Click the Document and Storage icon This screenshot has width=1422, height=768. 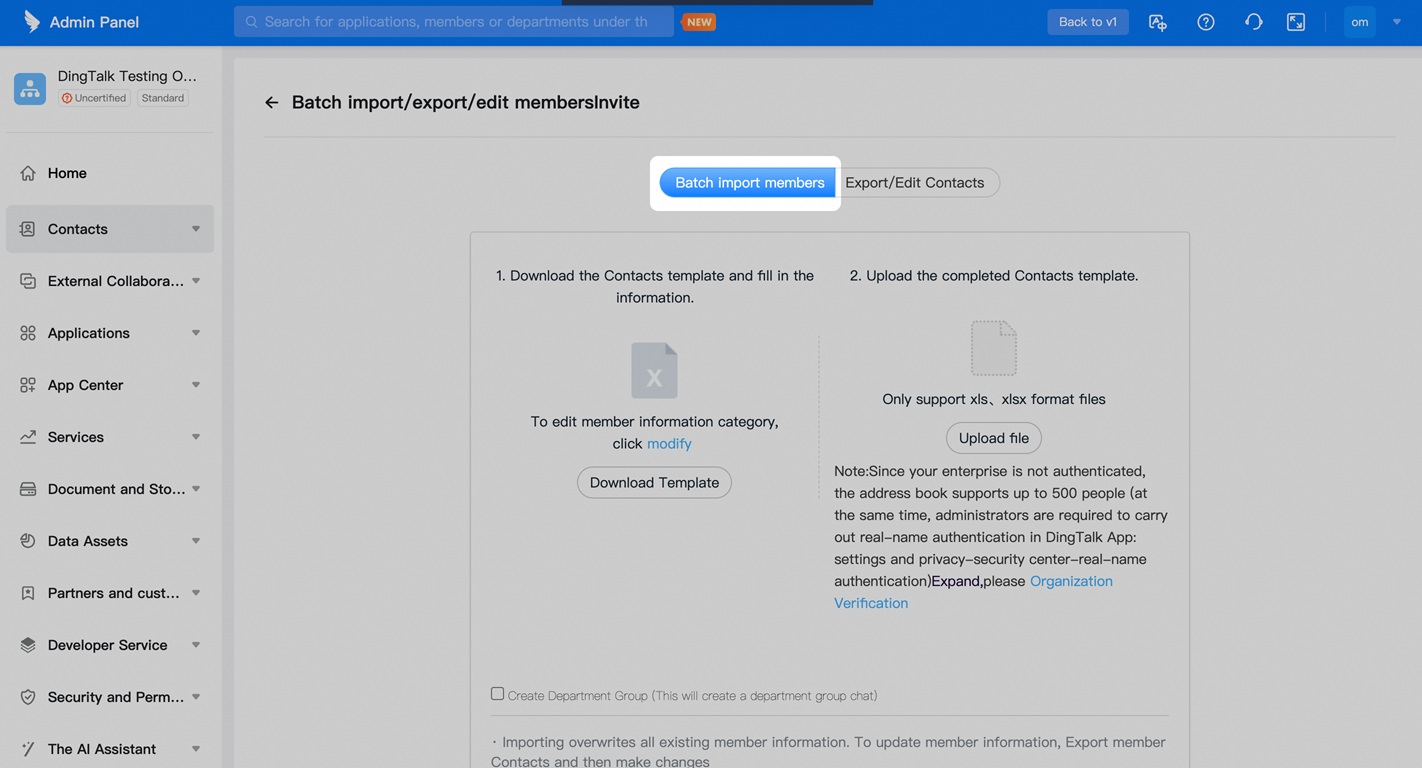[28, 489]
